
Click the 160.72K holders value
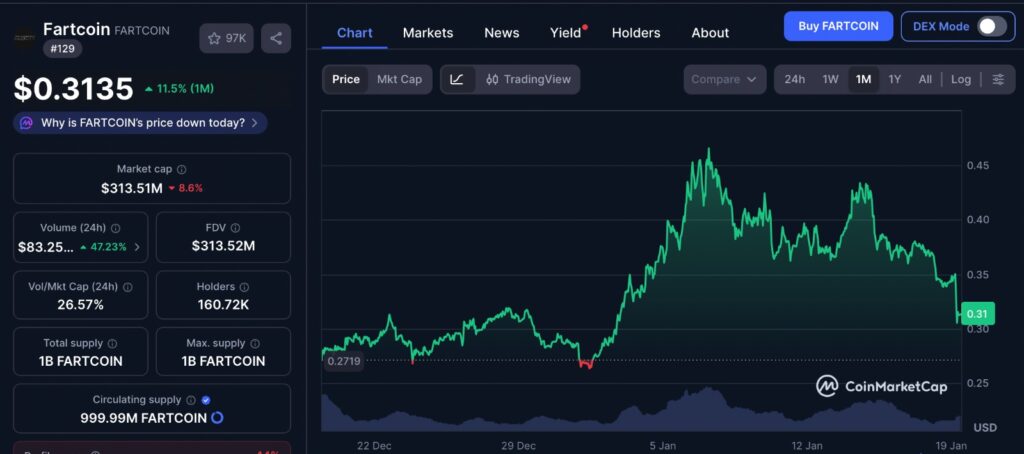click(223, 305)
